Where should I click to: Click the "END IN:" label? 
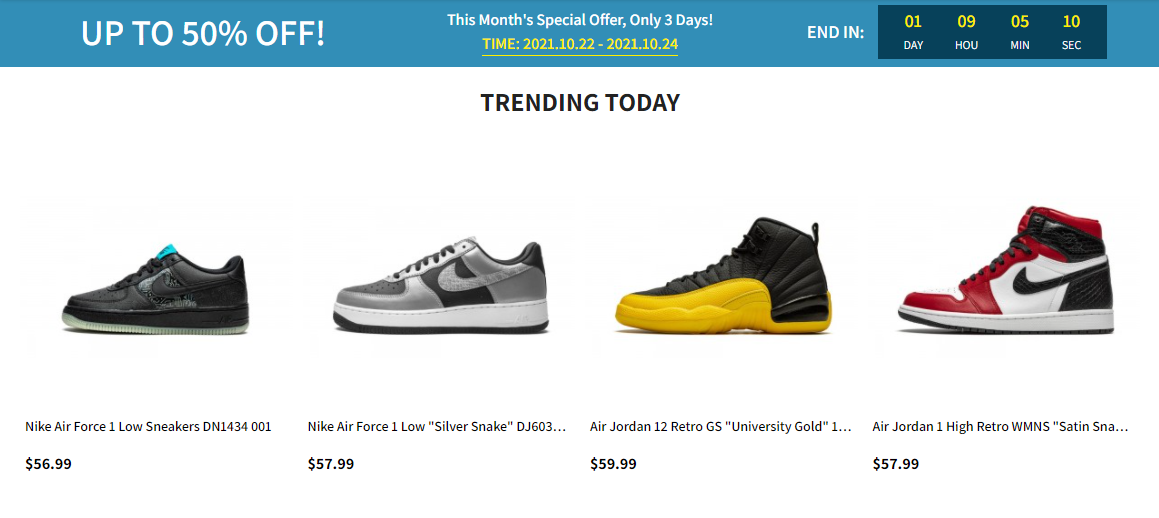(x=835, y=33)
